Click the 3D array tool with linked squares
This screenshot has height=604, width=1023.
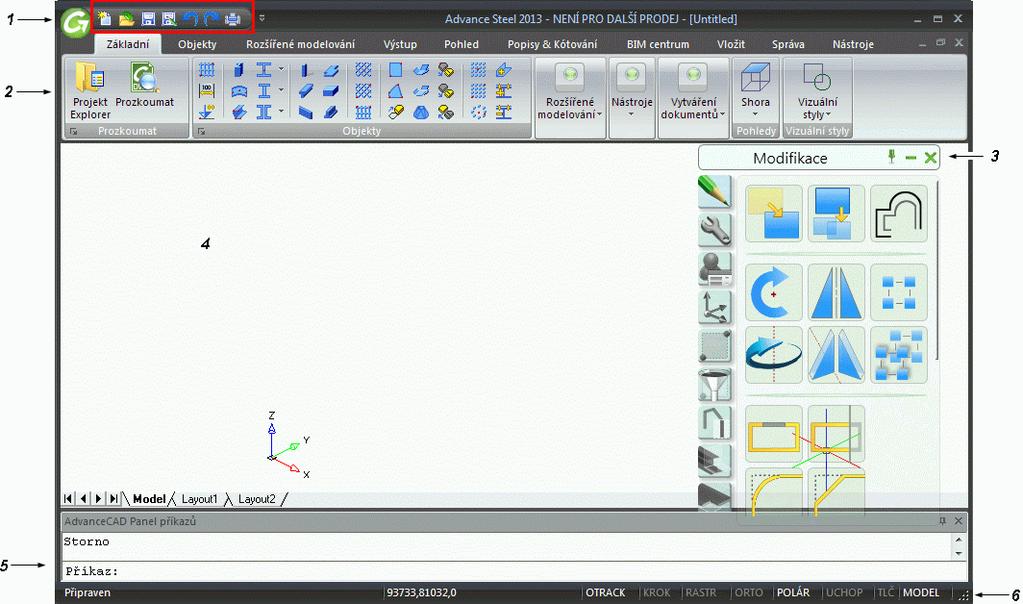[x=898, y=355]
